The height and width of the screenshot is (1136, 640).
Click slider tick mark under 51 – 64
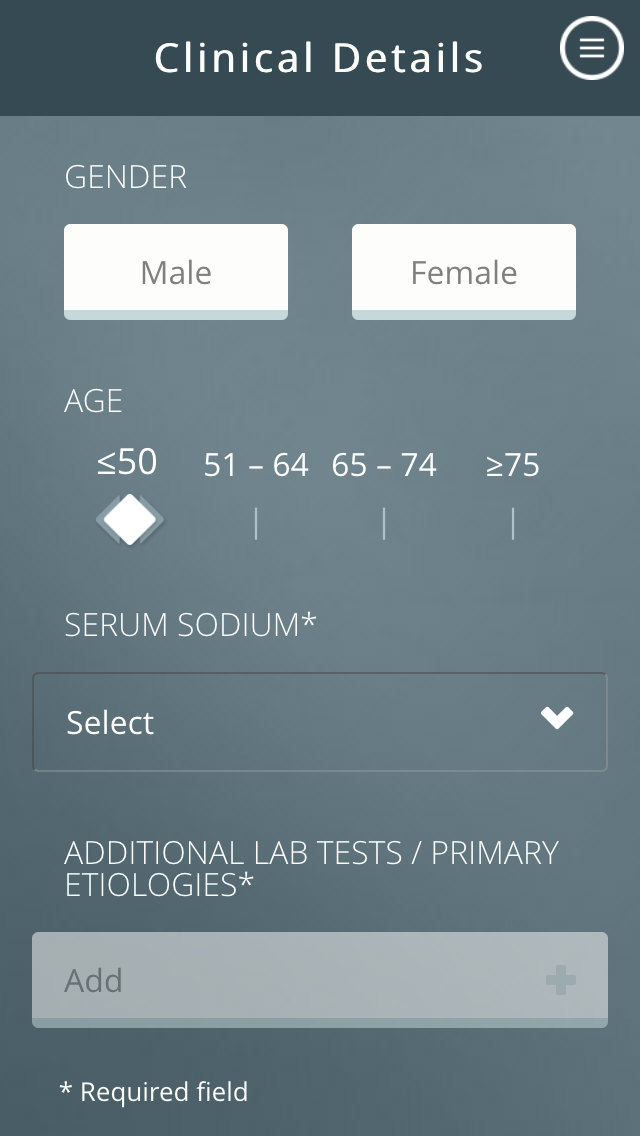tap(256, 523)
